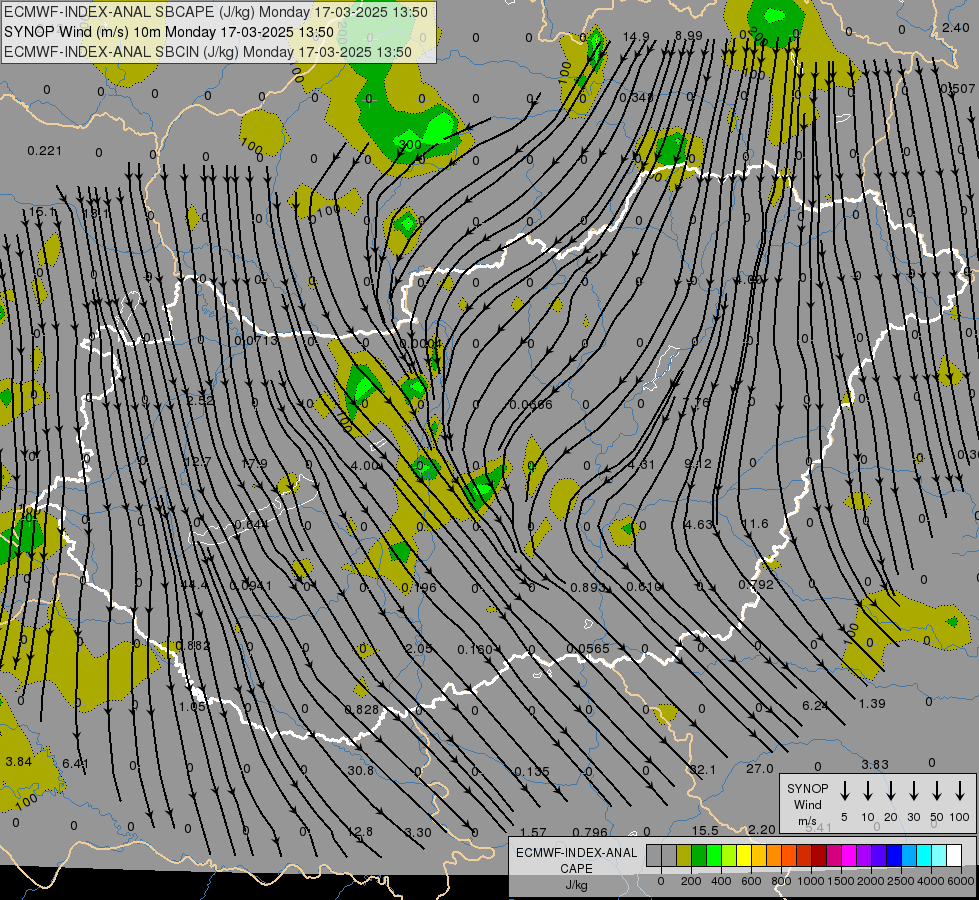Click the '6000' tick label on CAPE scale
Screen dimensions: 979x900
pos(961,881)
